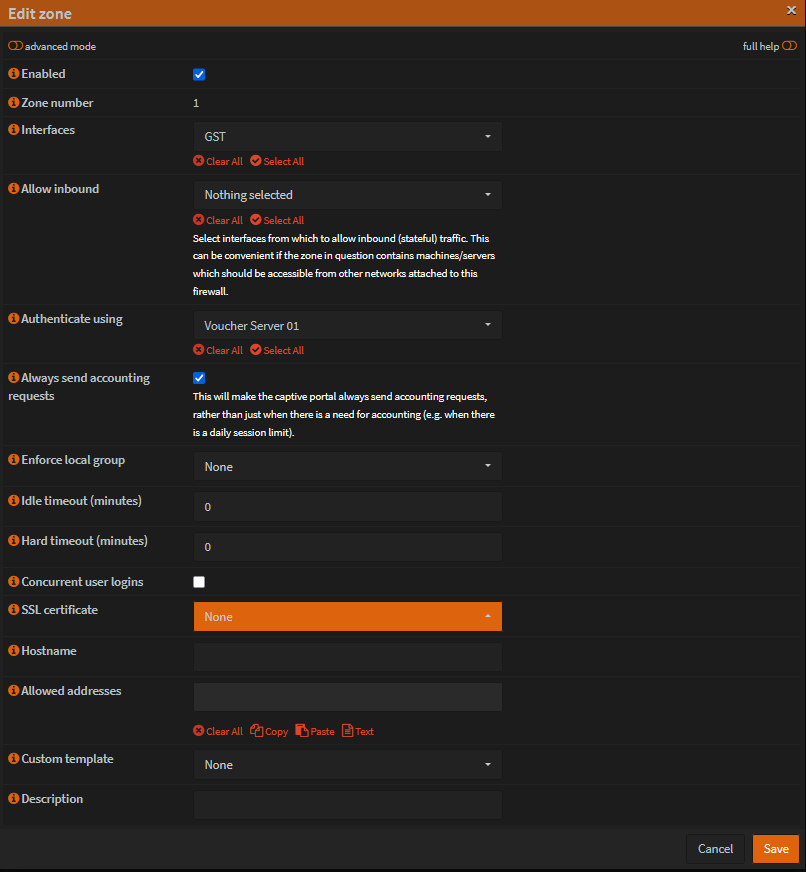Click Select All under the Interfaces selector
Image resolution: width=806 pixels, height=872 pixels.
point(276,161)
